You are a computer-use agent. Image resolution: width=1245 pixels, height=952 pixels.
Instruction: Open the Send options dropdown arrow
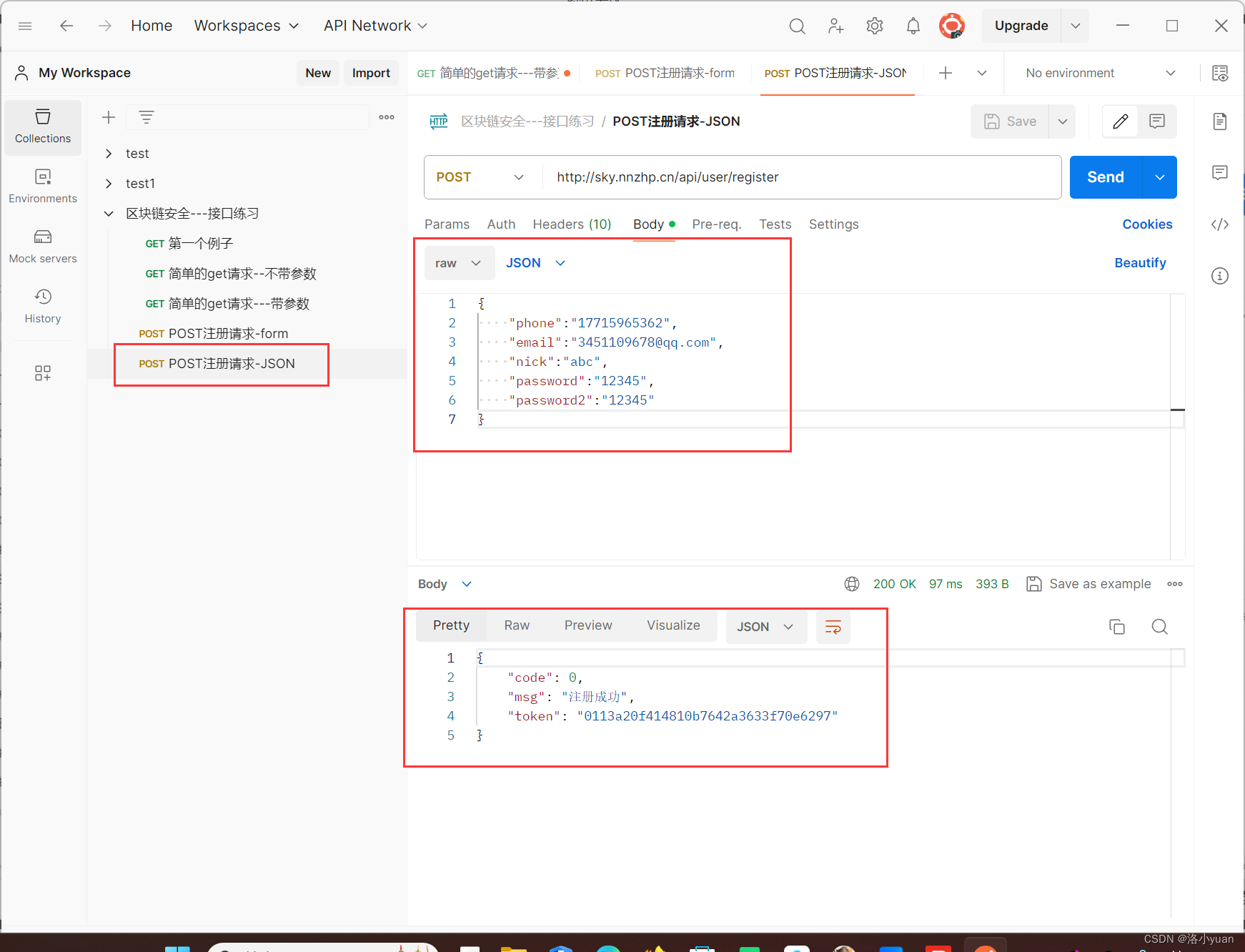coord(1160,177)
